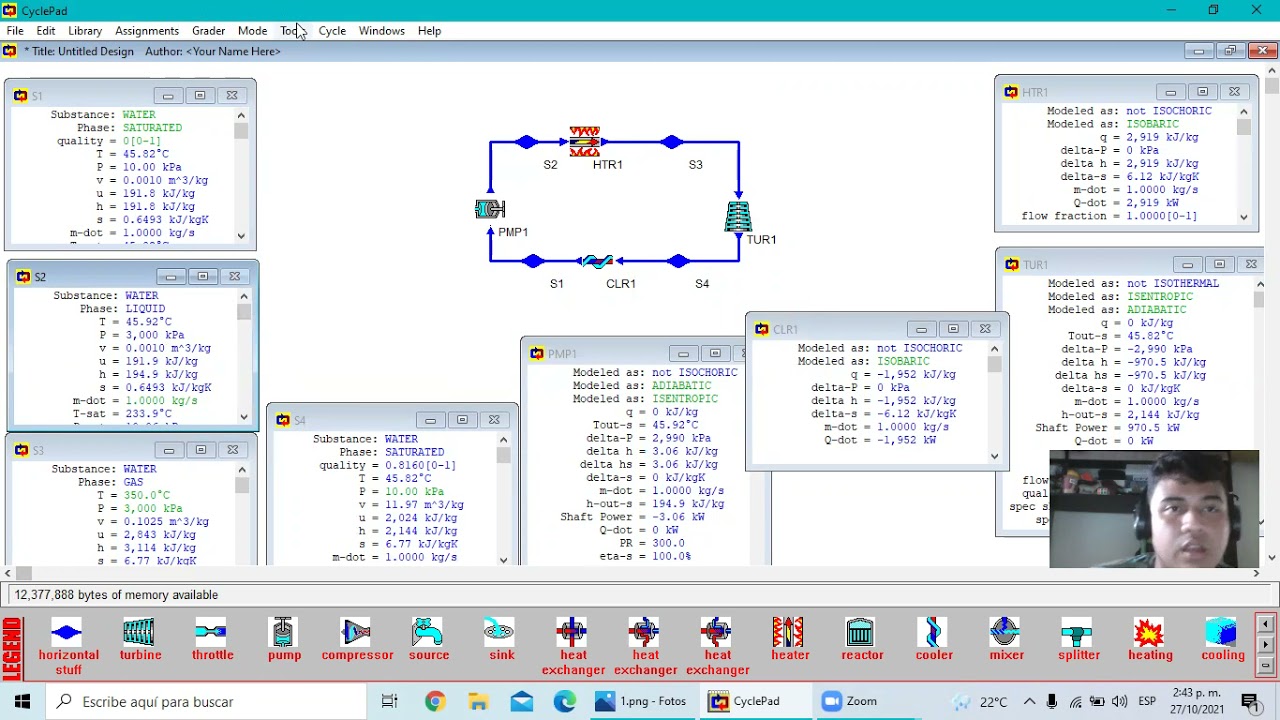Open the Assignments menu

click(147, 31)
